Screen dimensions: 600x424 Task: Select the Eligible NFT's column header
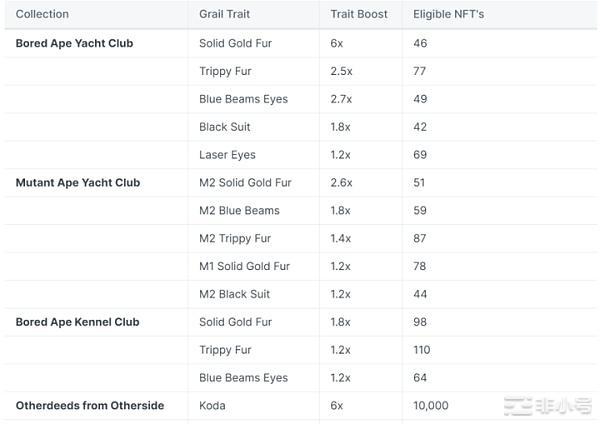tap(450, 14)
